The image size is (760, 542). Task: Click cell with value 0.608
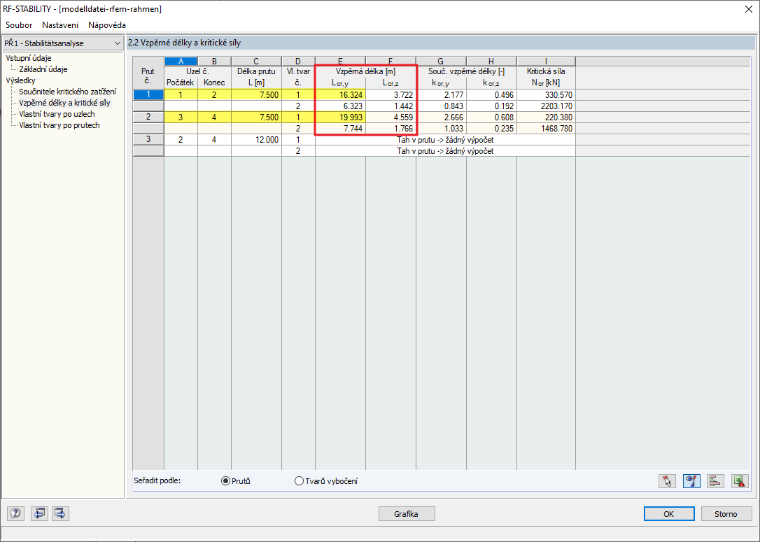pos(491,117)
